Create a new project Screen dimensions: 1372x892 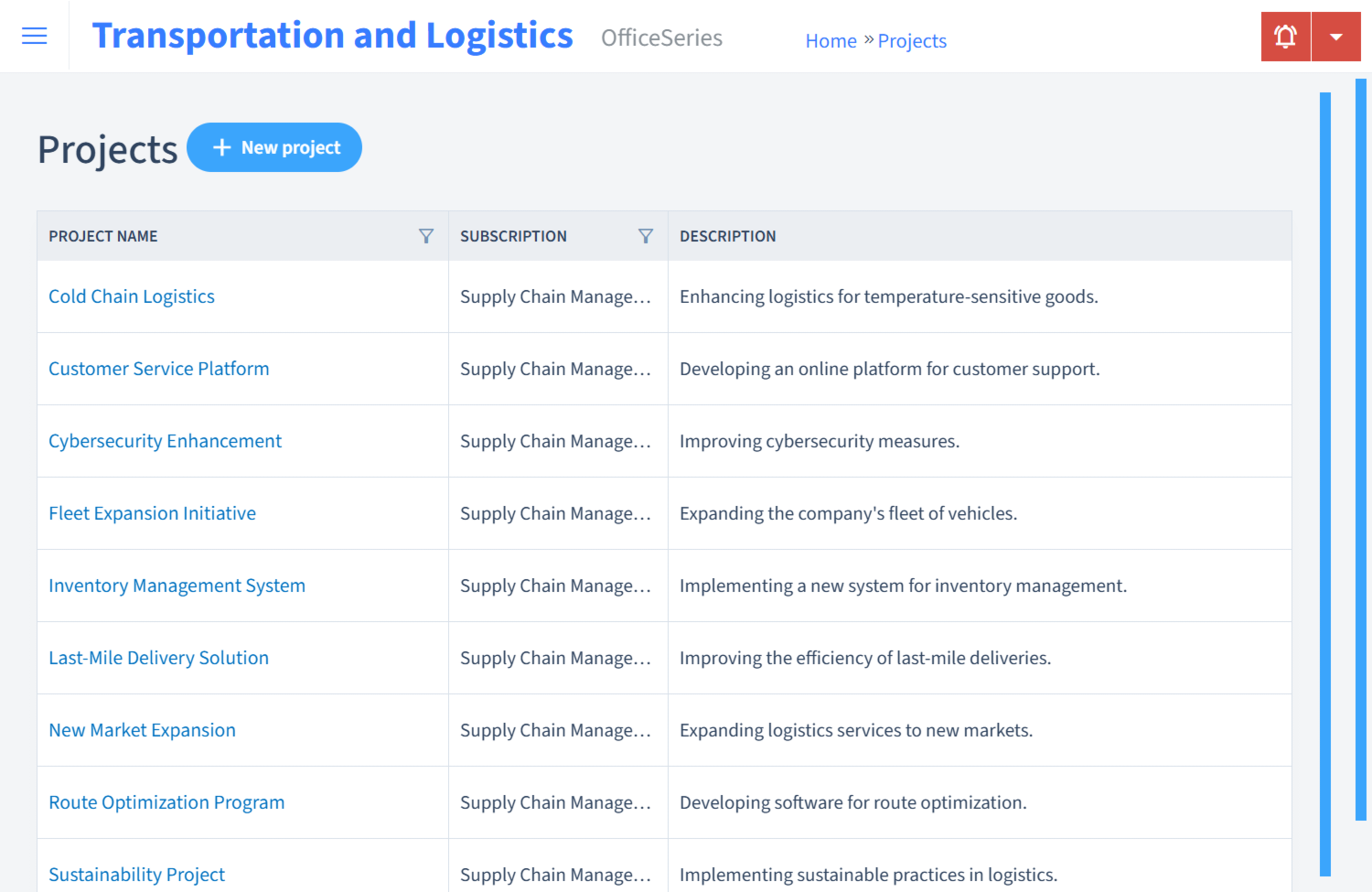click(274, 146)
